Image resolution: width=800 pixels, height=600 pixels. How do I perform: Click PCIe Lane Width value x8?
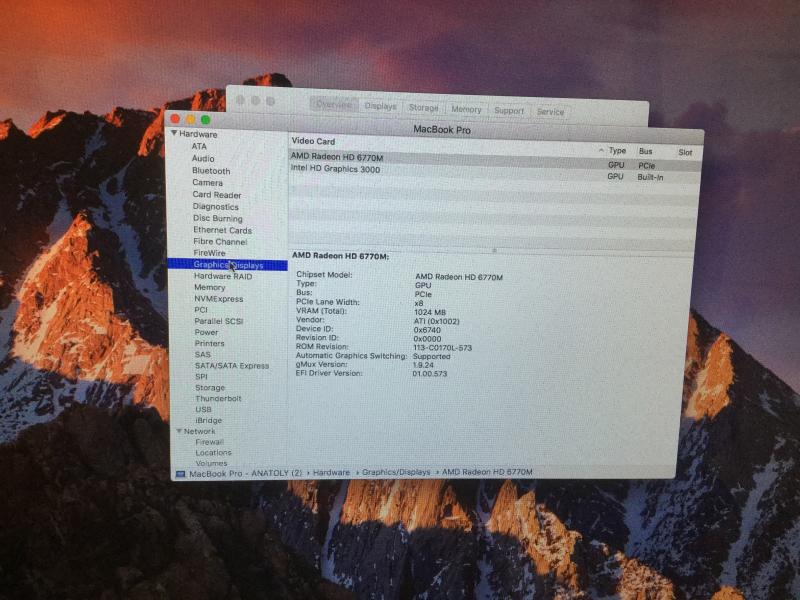[419, 303]
